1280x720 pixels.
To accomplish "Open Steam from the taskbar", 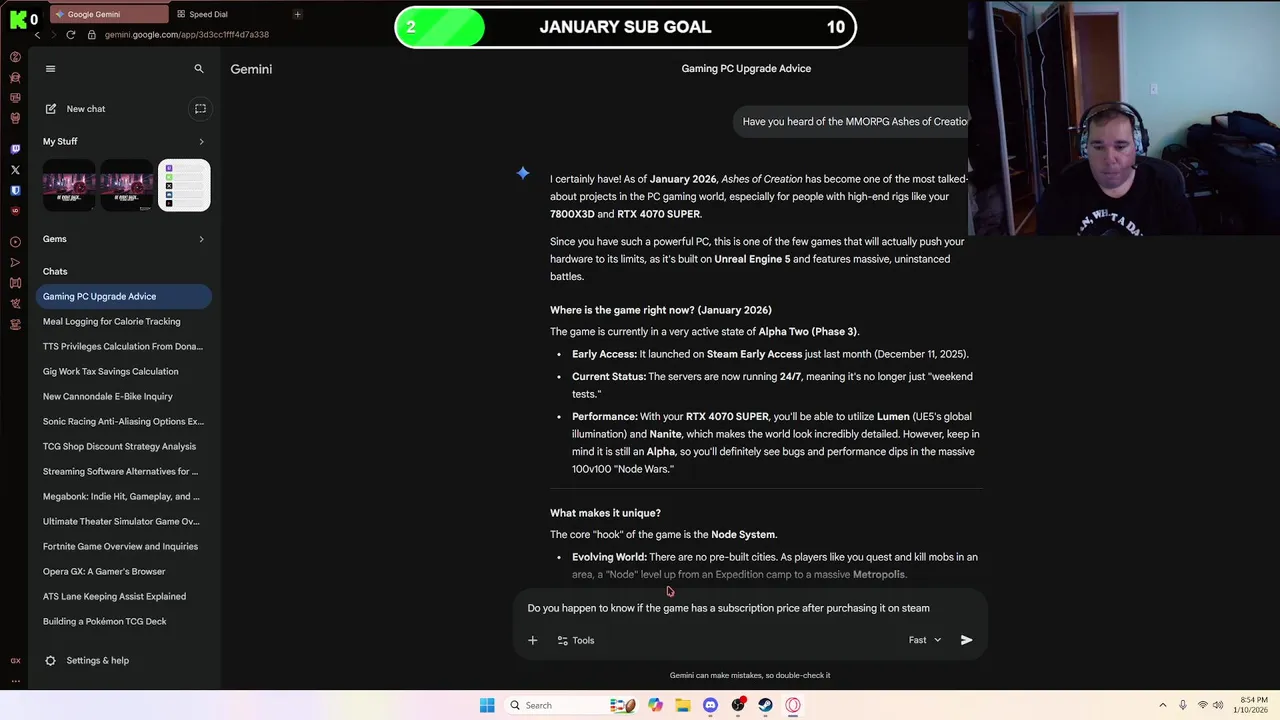I will pyautogui.click(x=765, y=705).
